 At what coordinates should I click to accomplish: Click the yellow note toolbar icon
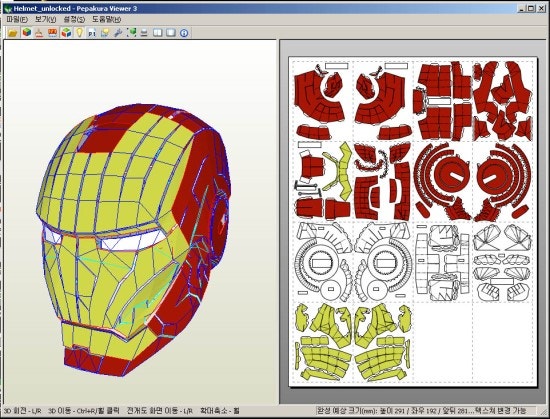coord(105,33)
